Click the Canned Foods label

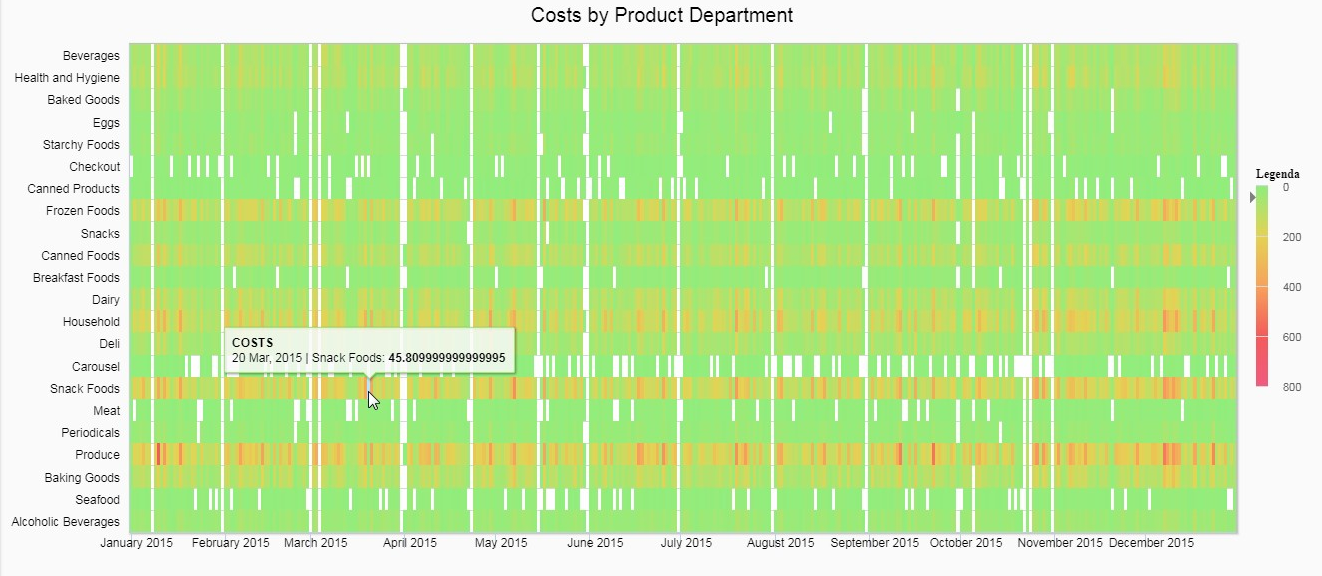pos(80,256)
